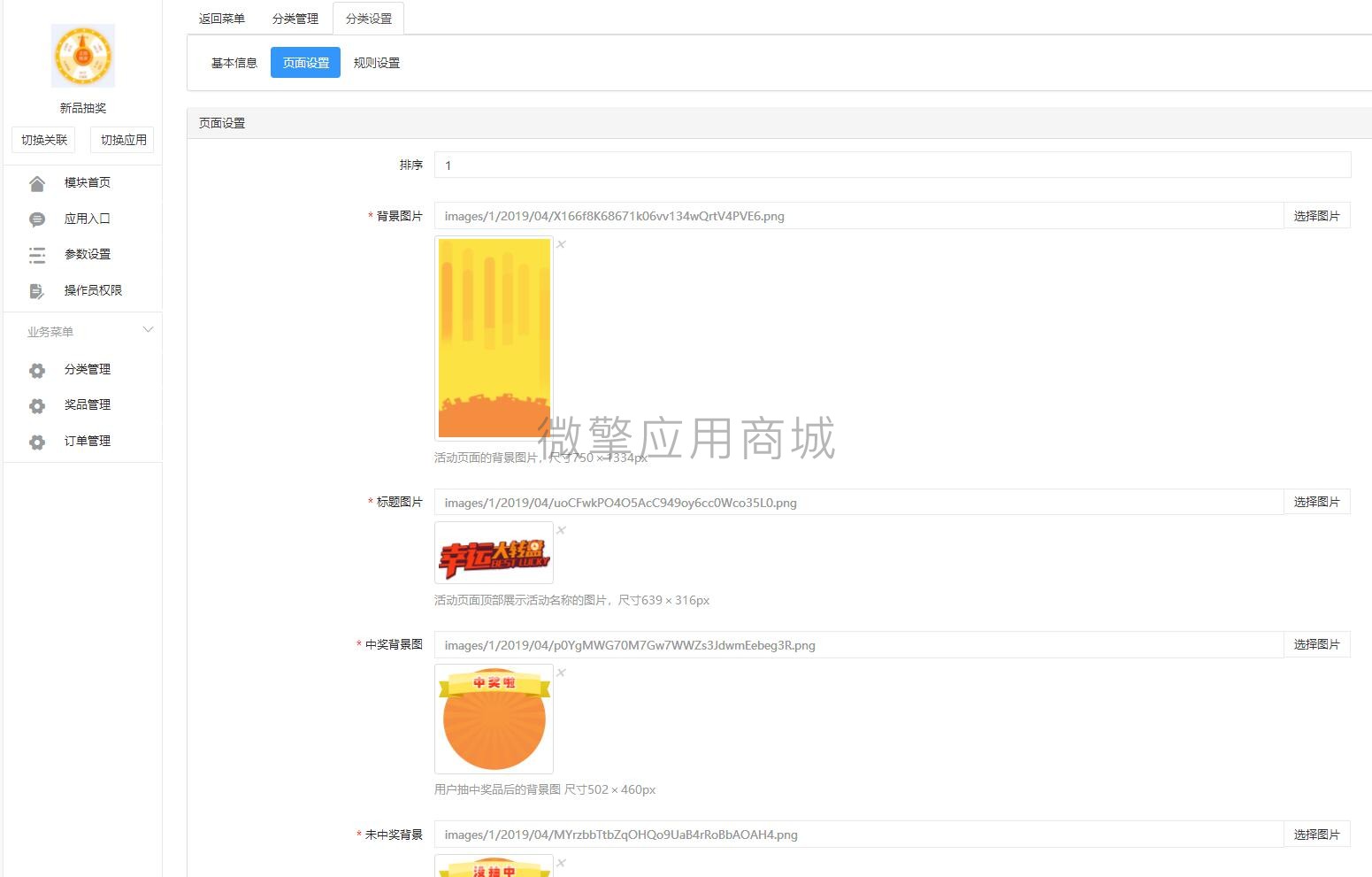Click the gear icon beside 分类管理
The height and width of the screenshot is (877, 1372).
click(37, 370)
